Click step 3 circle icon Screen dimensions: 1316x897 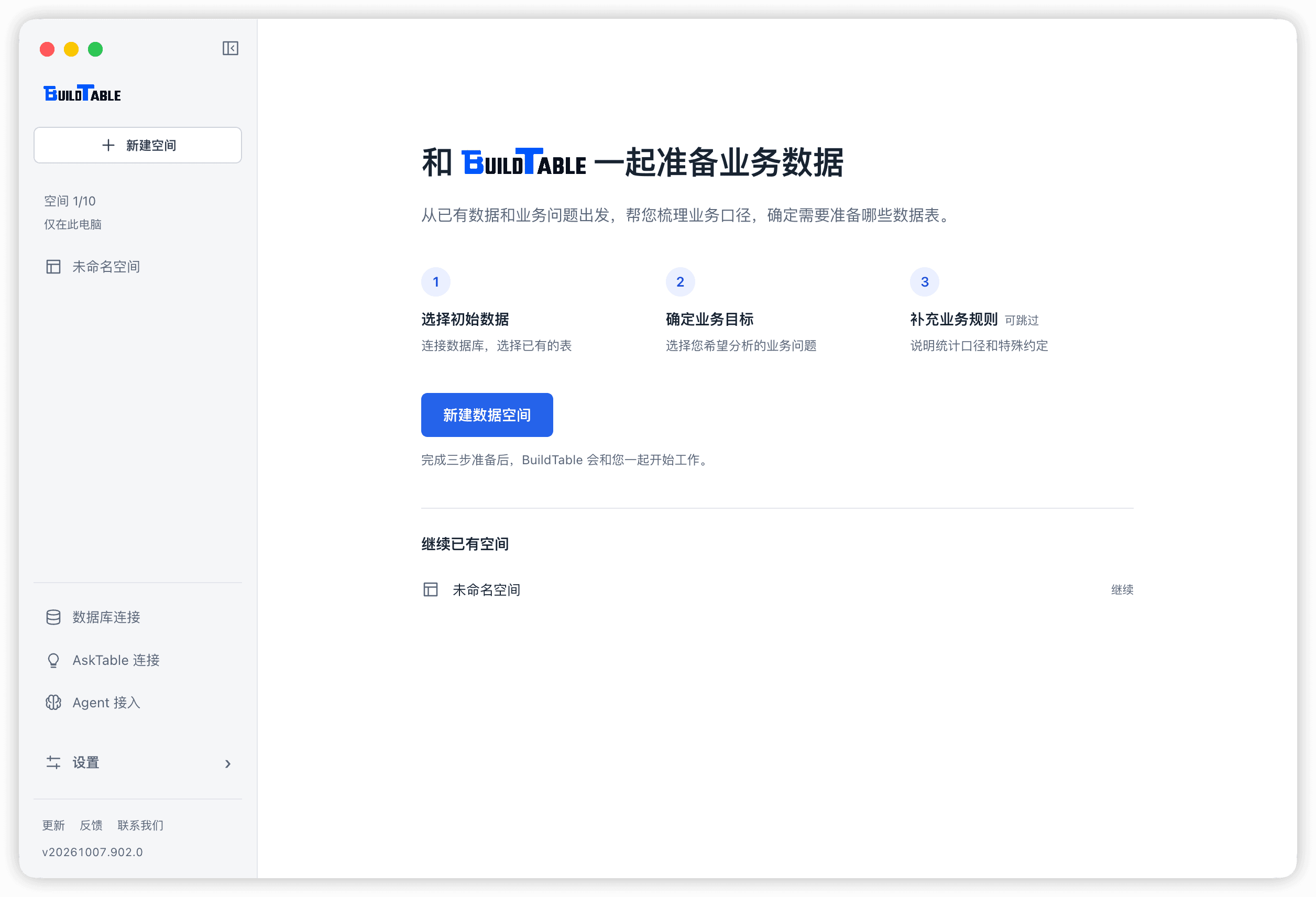coord(925,282)
